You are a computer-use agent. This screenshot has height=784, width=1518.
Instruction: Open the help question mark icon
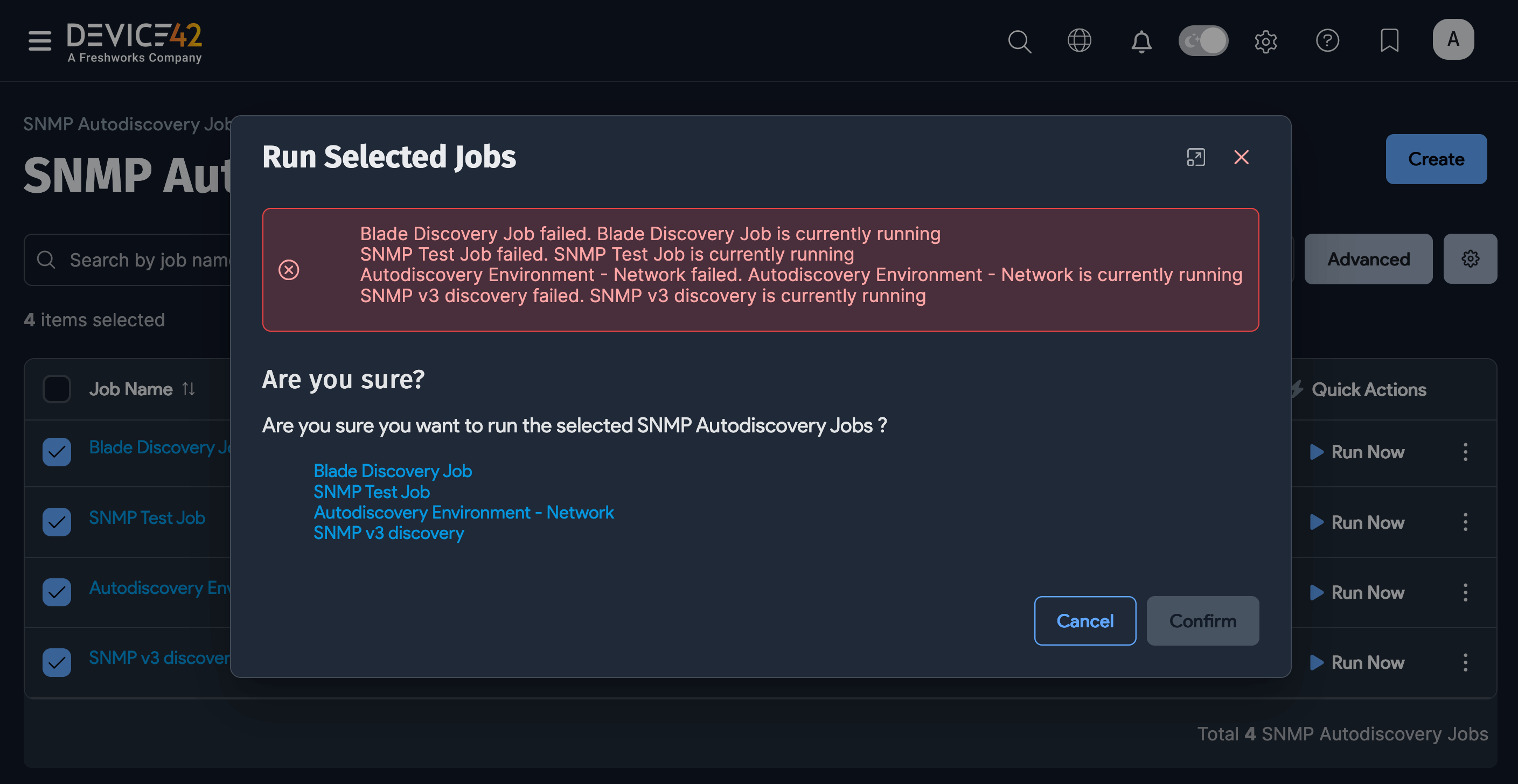pos(1327,40)
